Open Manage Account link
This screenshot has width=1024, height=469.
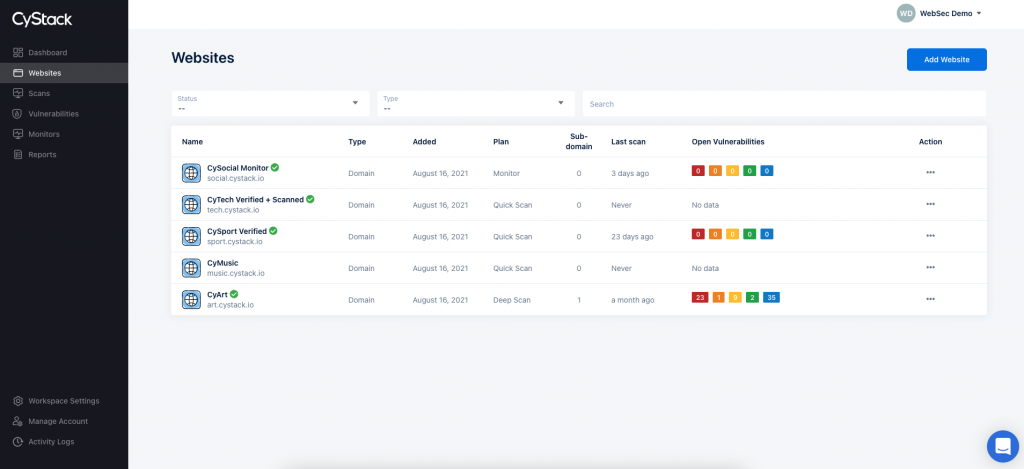[x=58, y=421]
